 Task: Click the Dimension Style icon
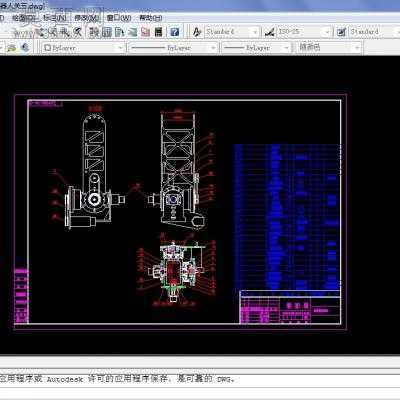(x=270, y=32)
